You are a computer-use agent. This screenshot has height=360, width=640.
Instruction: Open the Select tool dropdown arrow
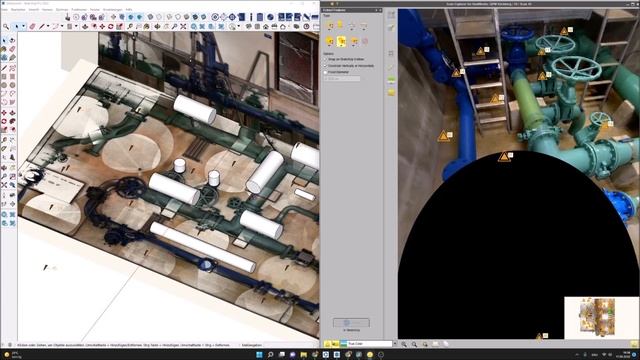click(x=23, y=26)
